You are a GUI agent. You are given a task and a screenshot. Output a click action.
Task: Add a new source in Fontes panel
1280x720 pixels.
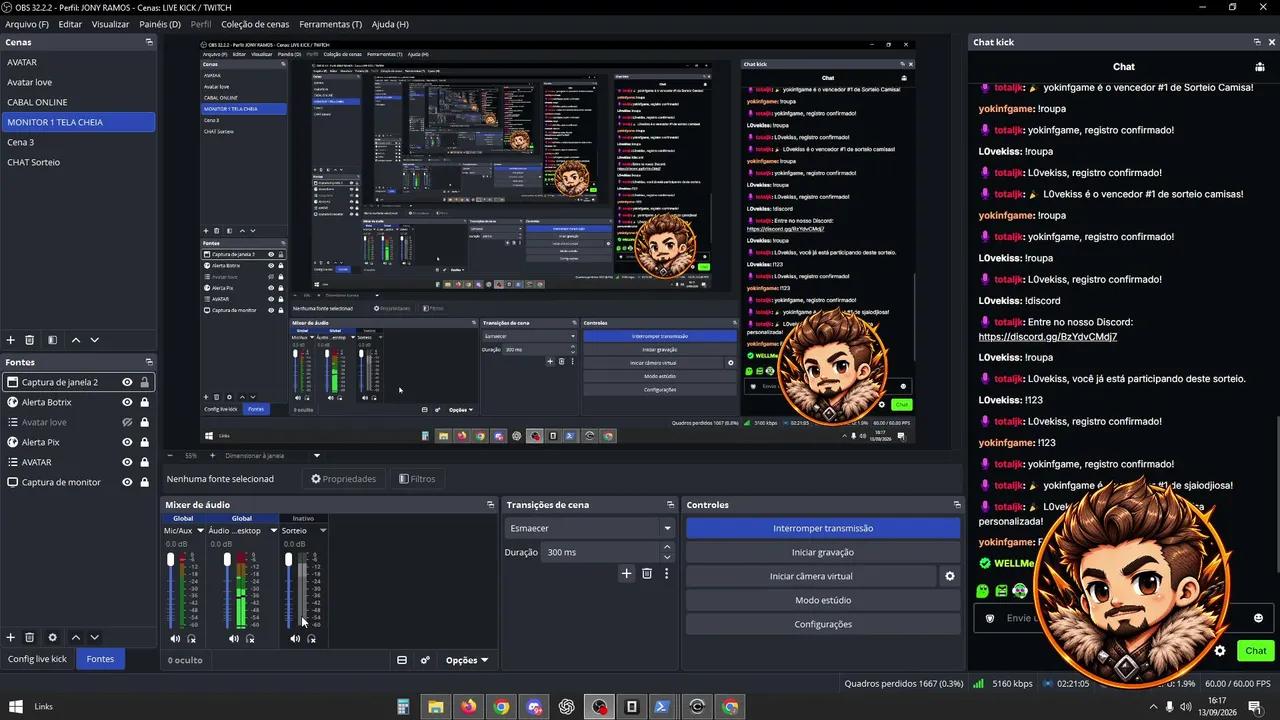(x=11, y=637)
